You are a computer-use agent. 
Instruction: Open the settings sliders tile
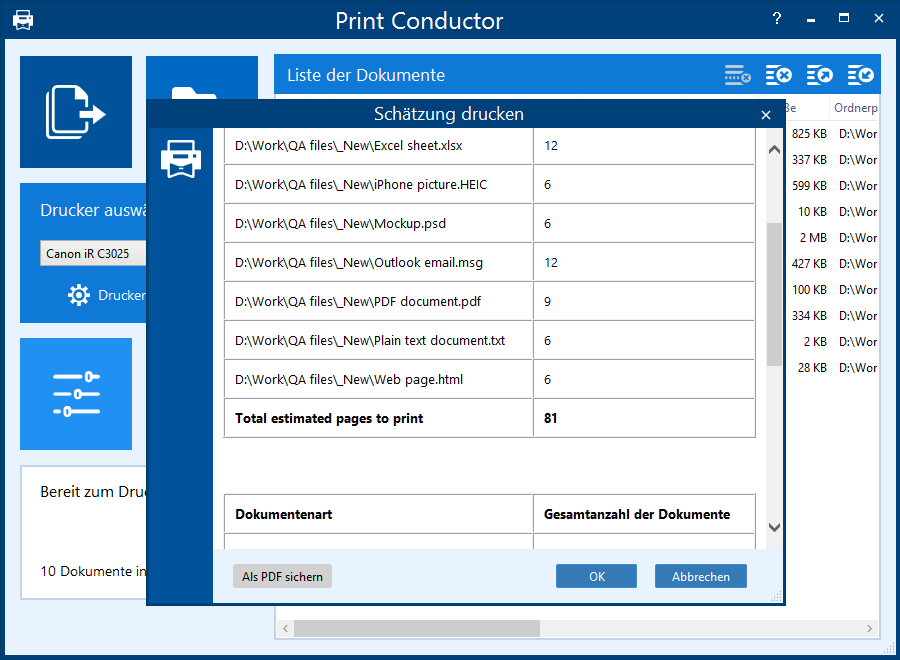pyautogui.click(x=76, y=394)
